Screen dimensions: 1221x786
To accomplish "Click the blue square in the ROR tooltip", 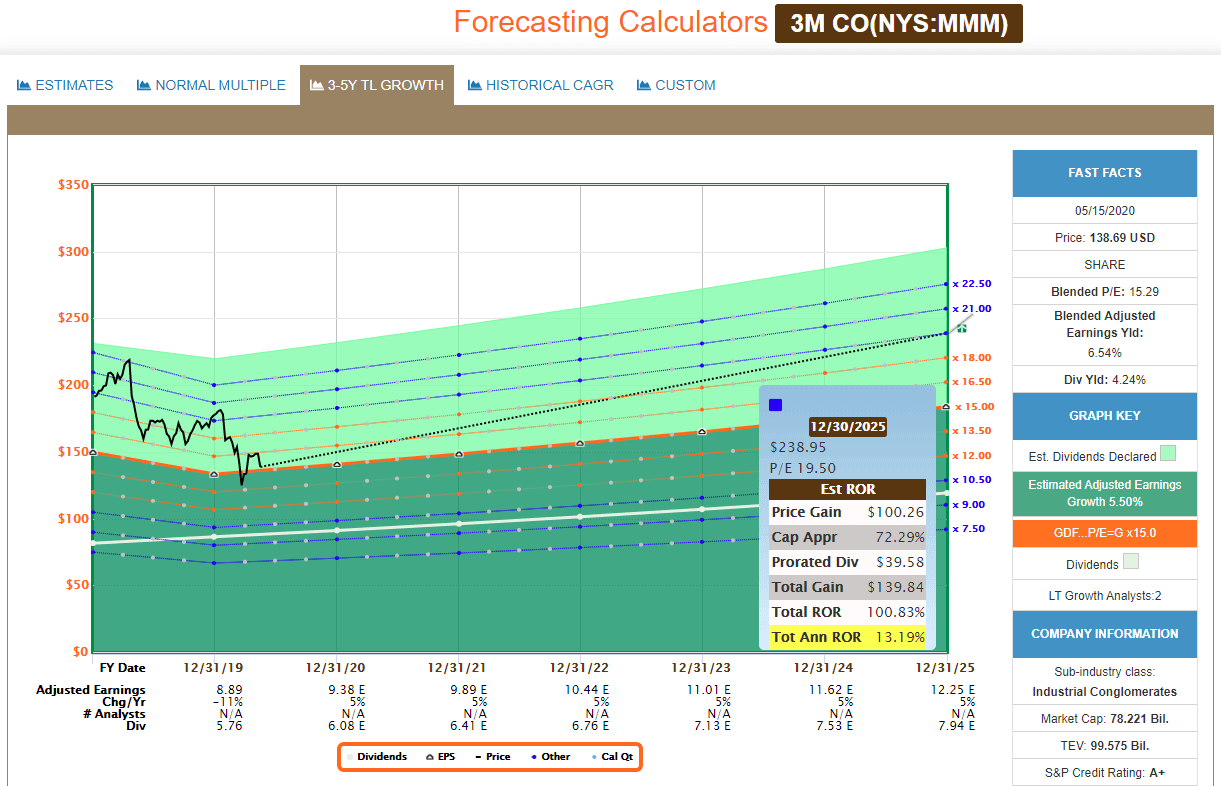I will click(x=775, y=405).
